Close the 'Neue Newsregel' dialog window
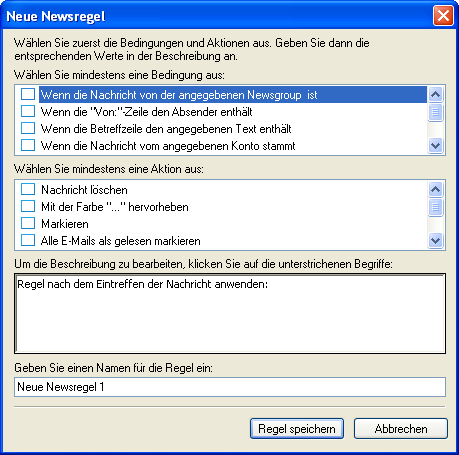Viewport: 459px width, 455px height. [x=443, y=15]
